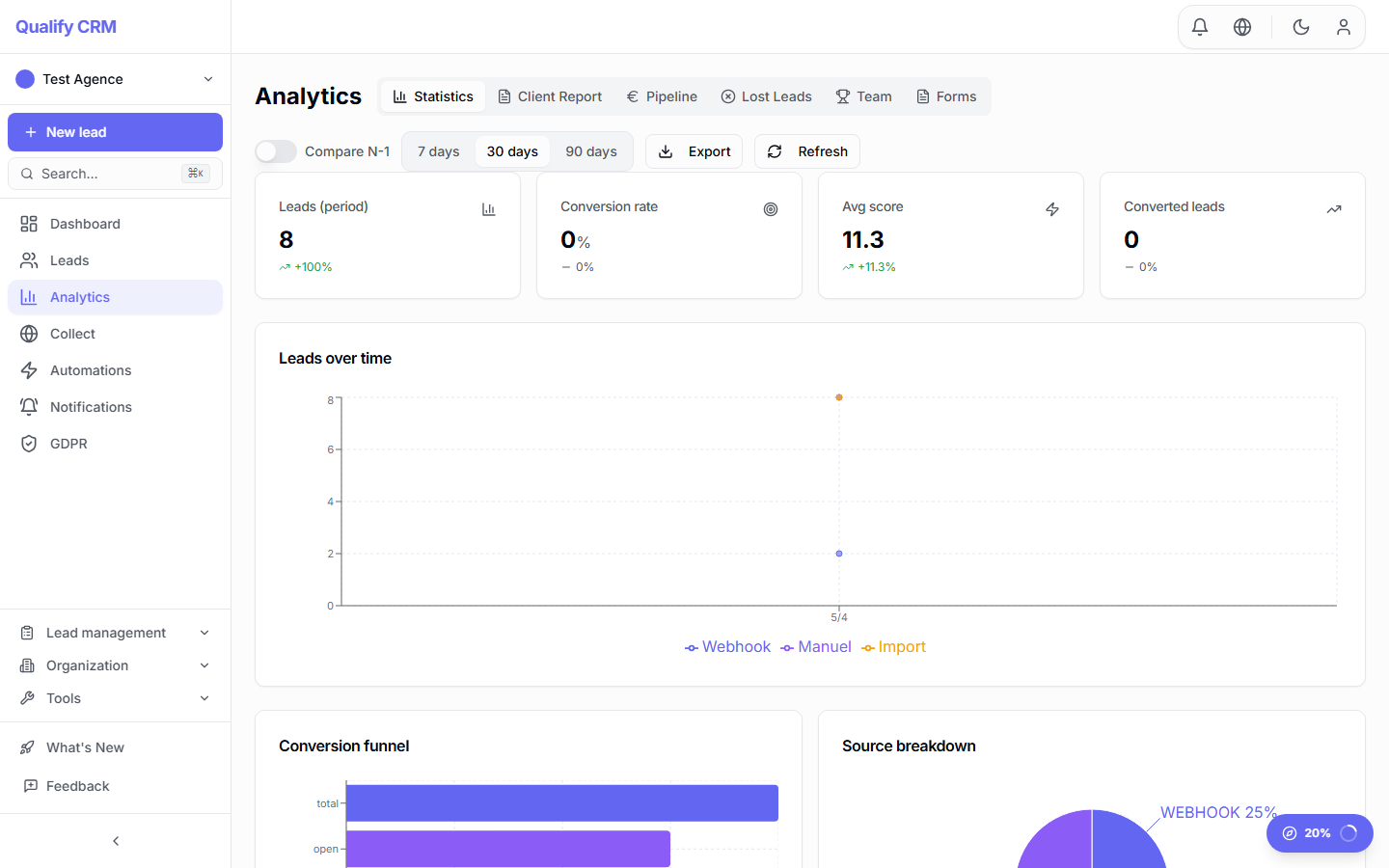
Task: Click the 20% progress indicator
Action: click(1320, 833)
